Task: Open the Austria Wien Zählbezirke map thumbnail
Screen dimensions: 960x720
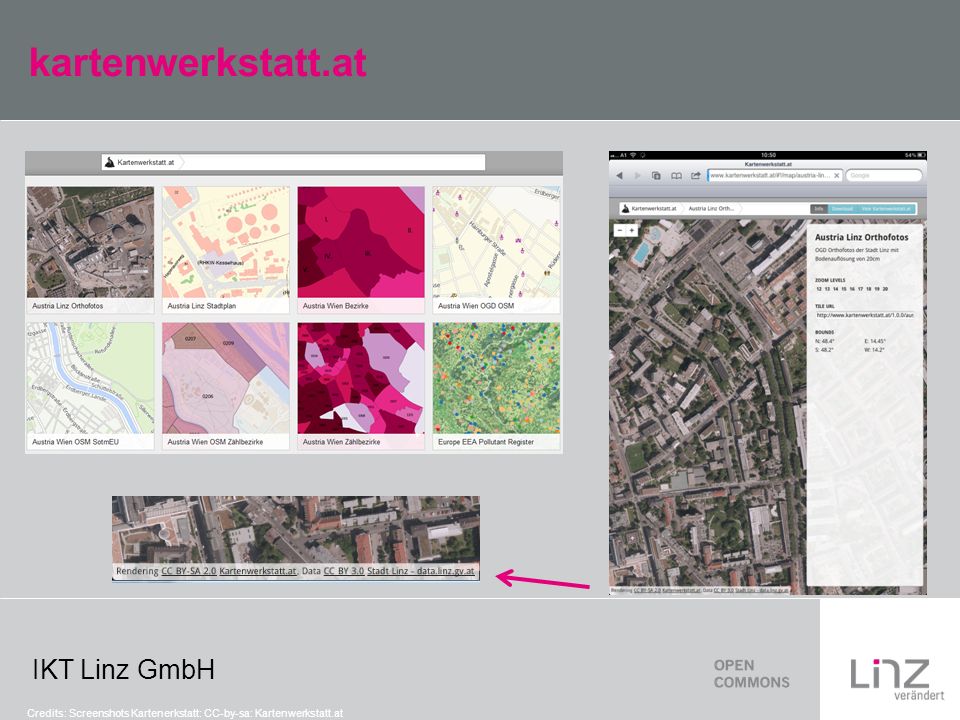Action: pyautogui.click(x=361, y=386)
